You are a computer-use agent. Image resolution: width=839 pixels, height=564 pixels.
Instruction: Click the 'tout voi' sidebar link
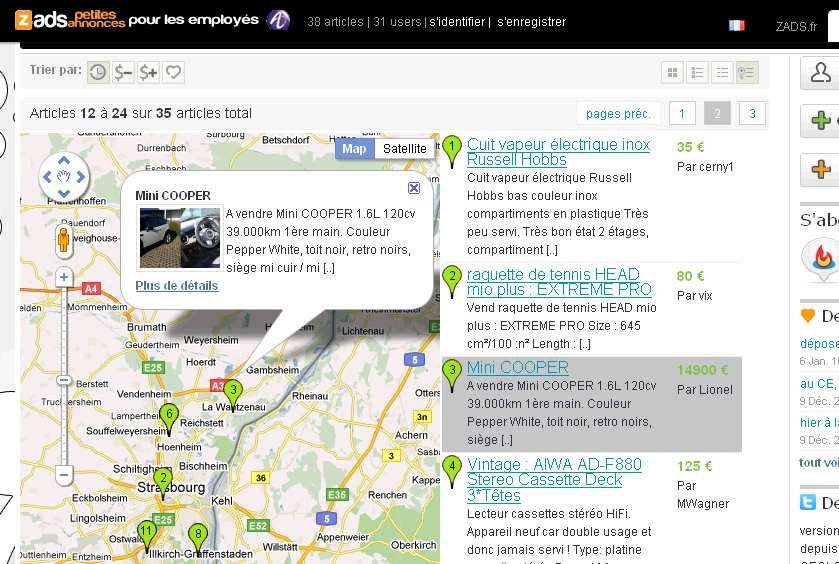click(x=819, y=462)
